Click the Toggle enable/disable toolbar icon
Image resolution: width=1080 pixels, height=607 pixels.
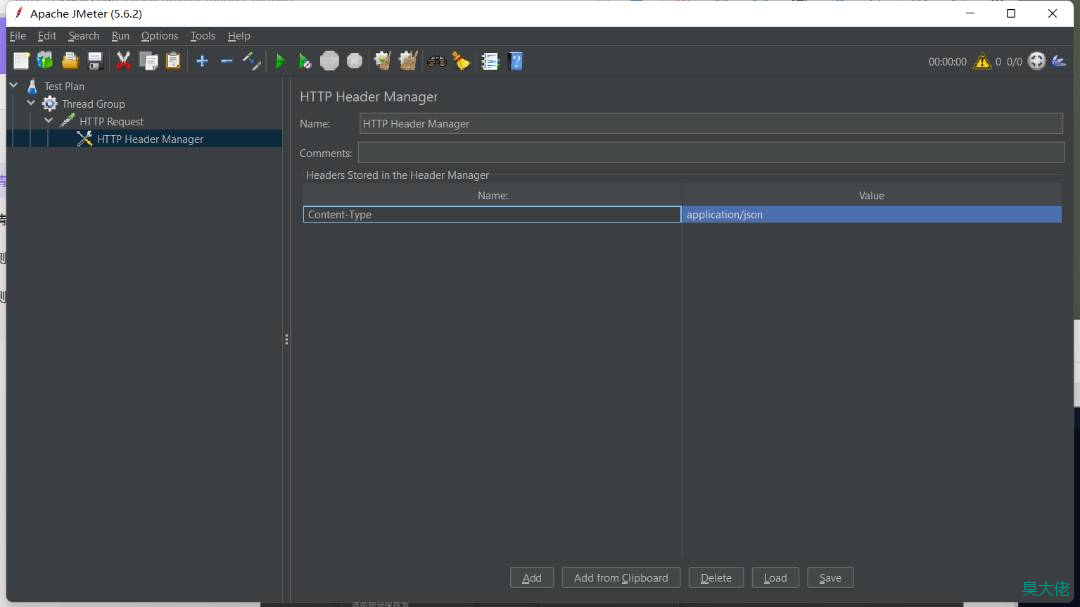(252, 61)
